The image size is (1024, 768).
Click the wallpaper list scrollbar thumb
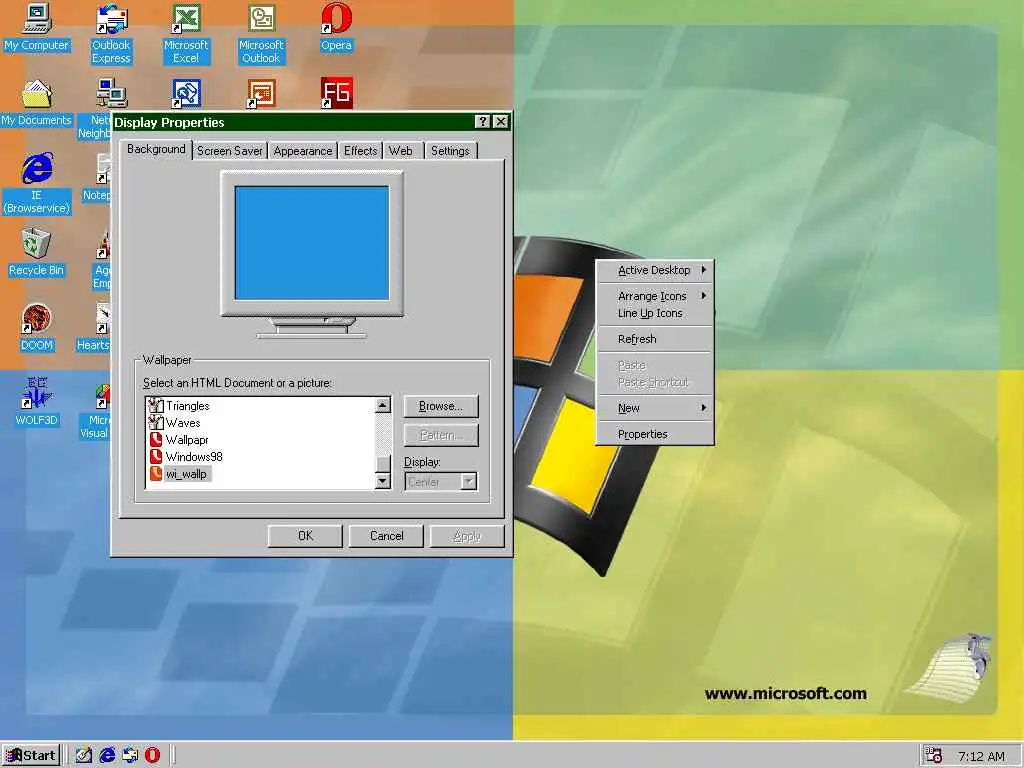383,463
